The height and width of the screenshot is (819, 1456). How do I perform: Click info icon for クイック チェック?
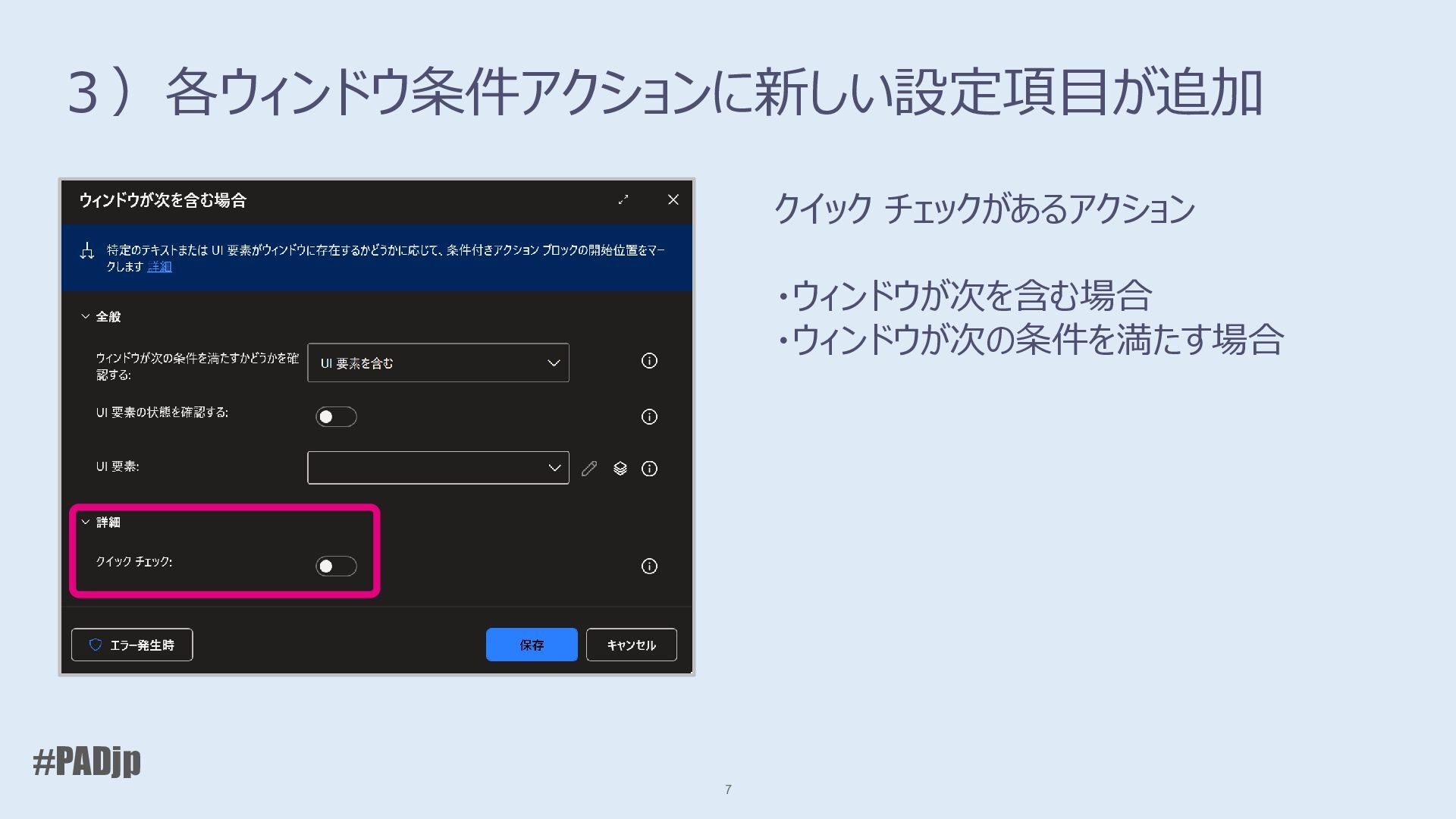tap(649, 566)
